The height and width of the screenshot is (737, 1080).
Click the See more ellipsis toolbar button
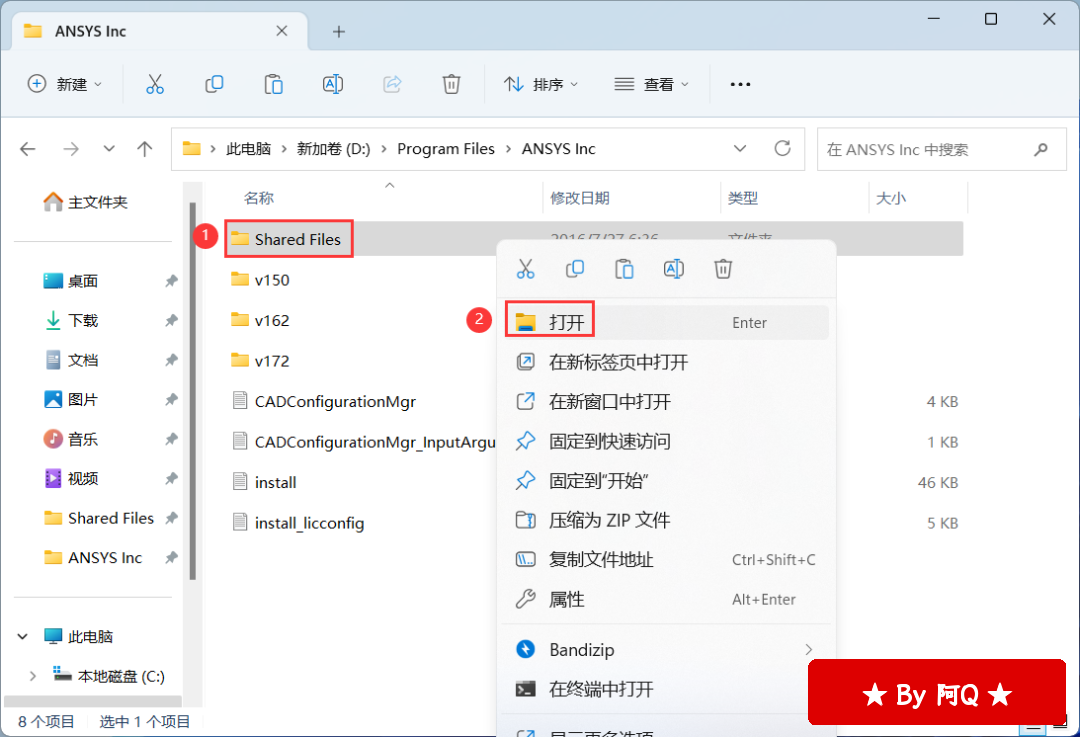click(740, 85)
